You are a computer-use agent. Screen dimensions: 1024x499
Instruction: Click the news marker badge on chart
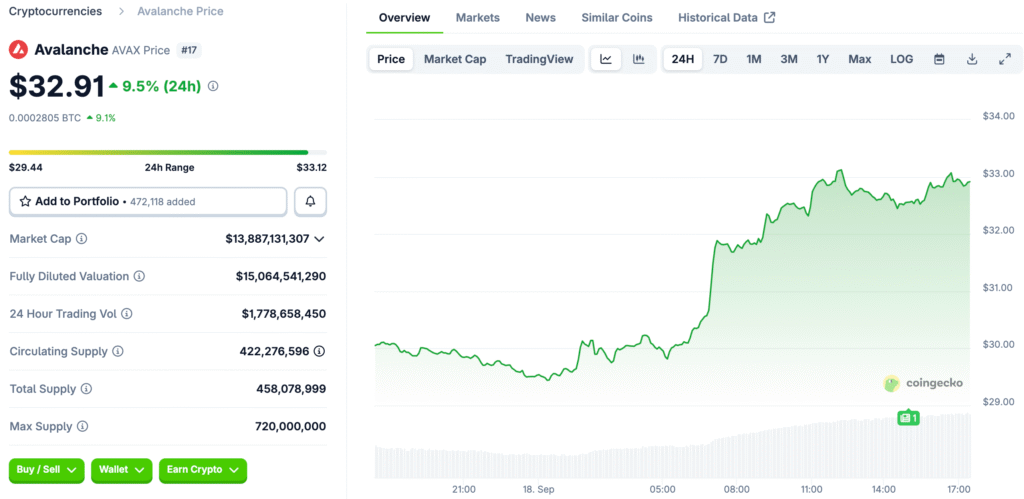(908, 417)
